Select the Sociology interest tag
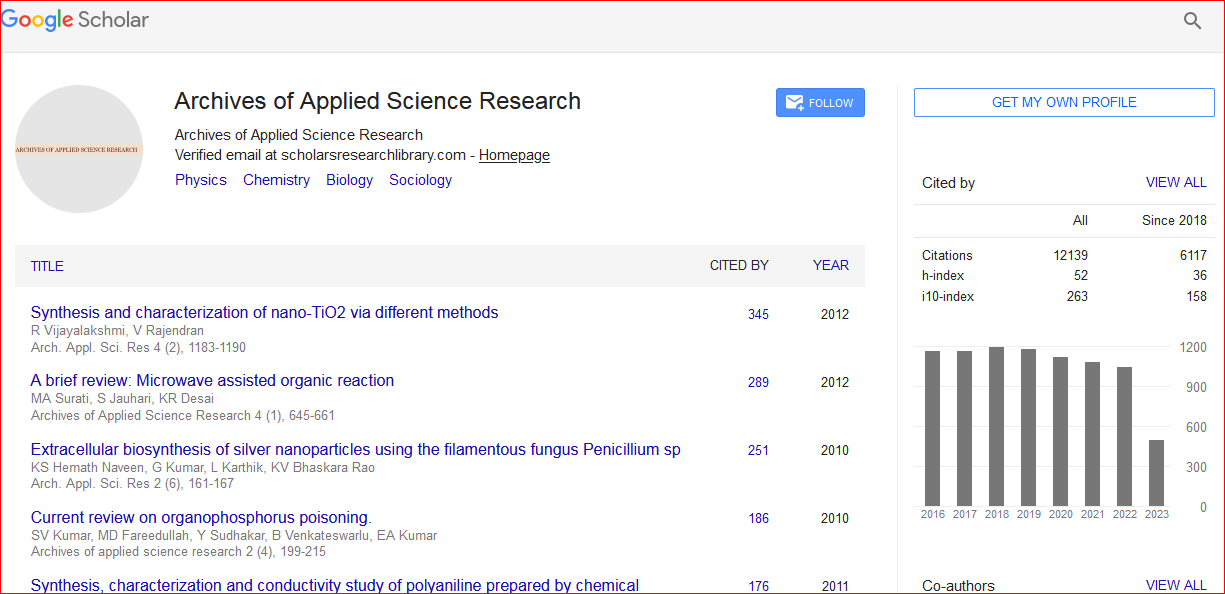 click(420, 180)
